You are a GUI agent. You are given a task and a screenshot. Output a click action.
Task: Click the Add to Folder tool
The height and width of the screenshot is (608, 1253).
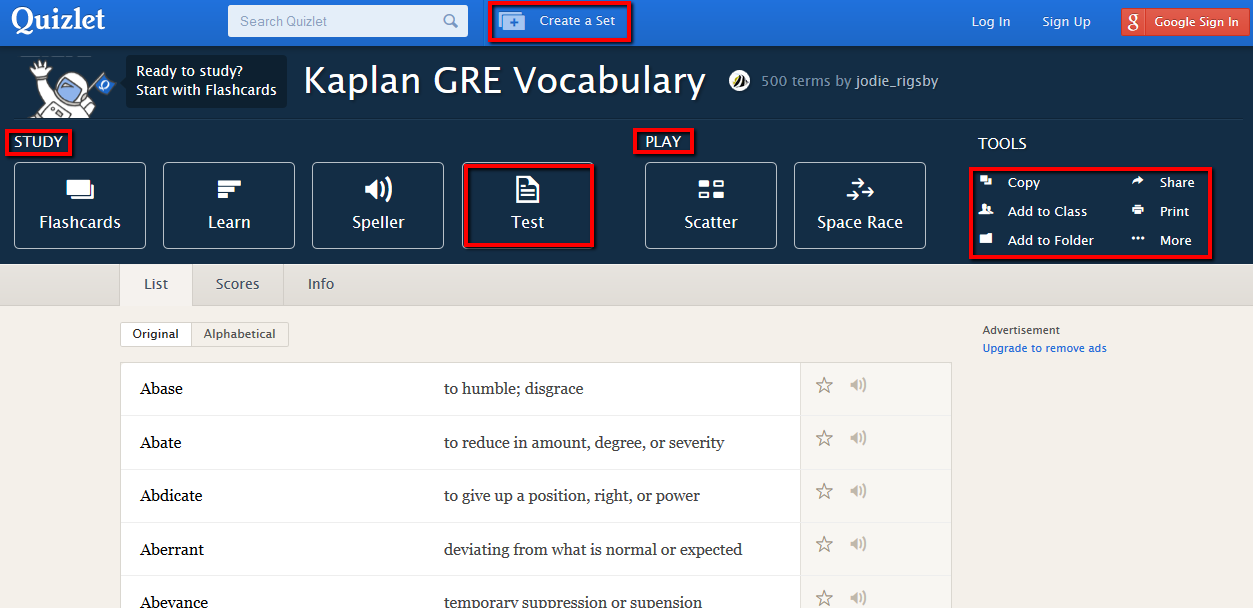pyautogui.click(x=1037, y=240)
